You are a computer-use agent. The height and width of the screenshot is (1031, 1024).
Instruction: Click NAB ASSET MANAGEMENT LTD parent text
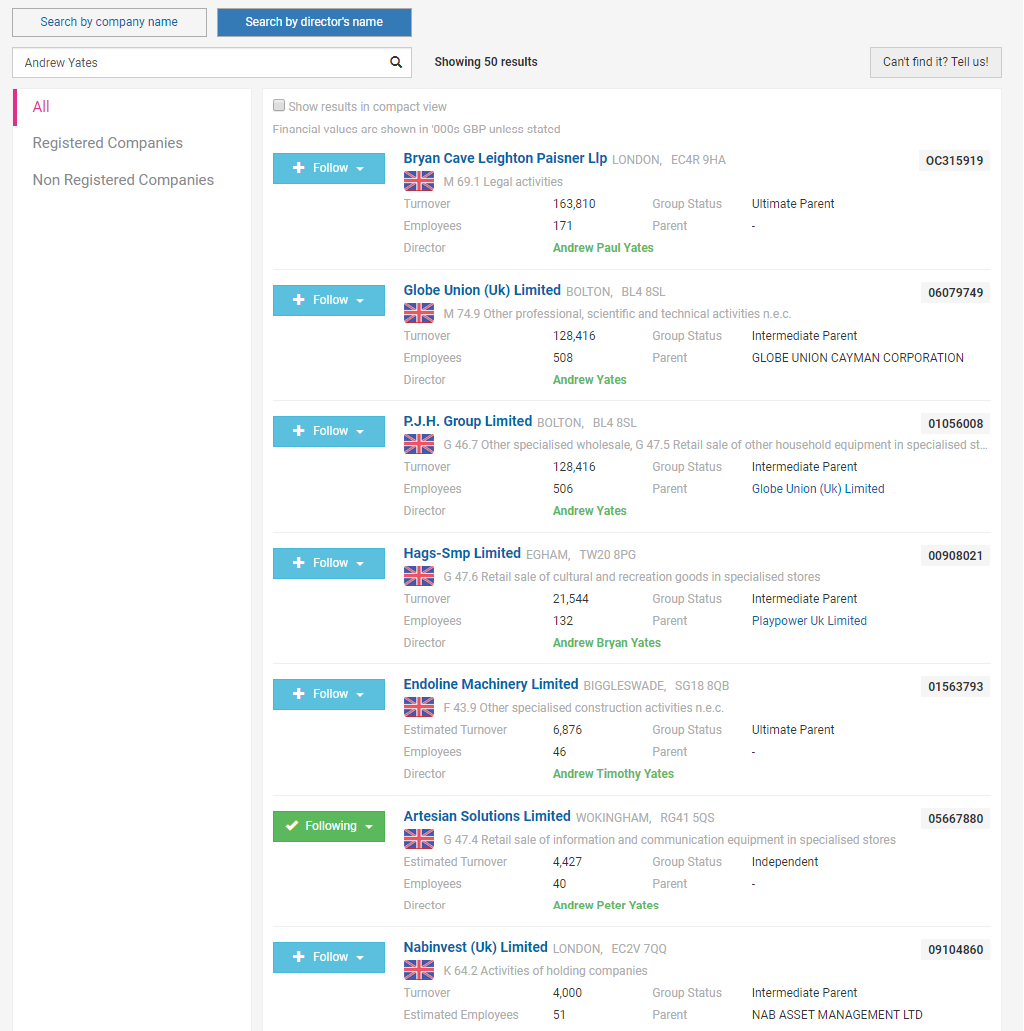coord(837,1015)
